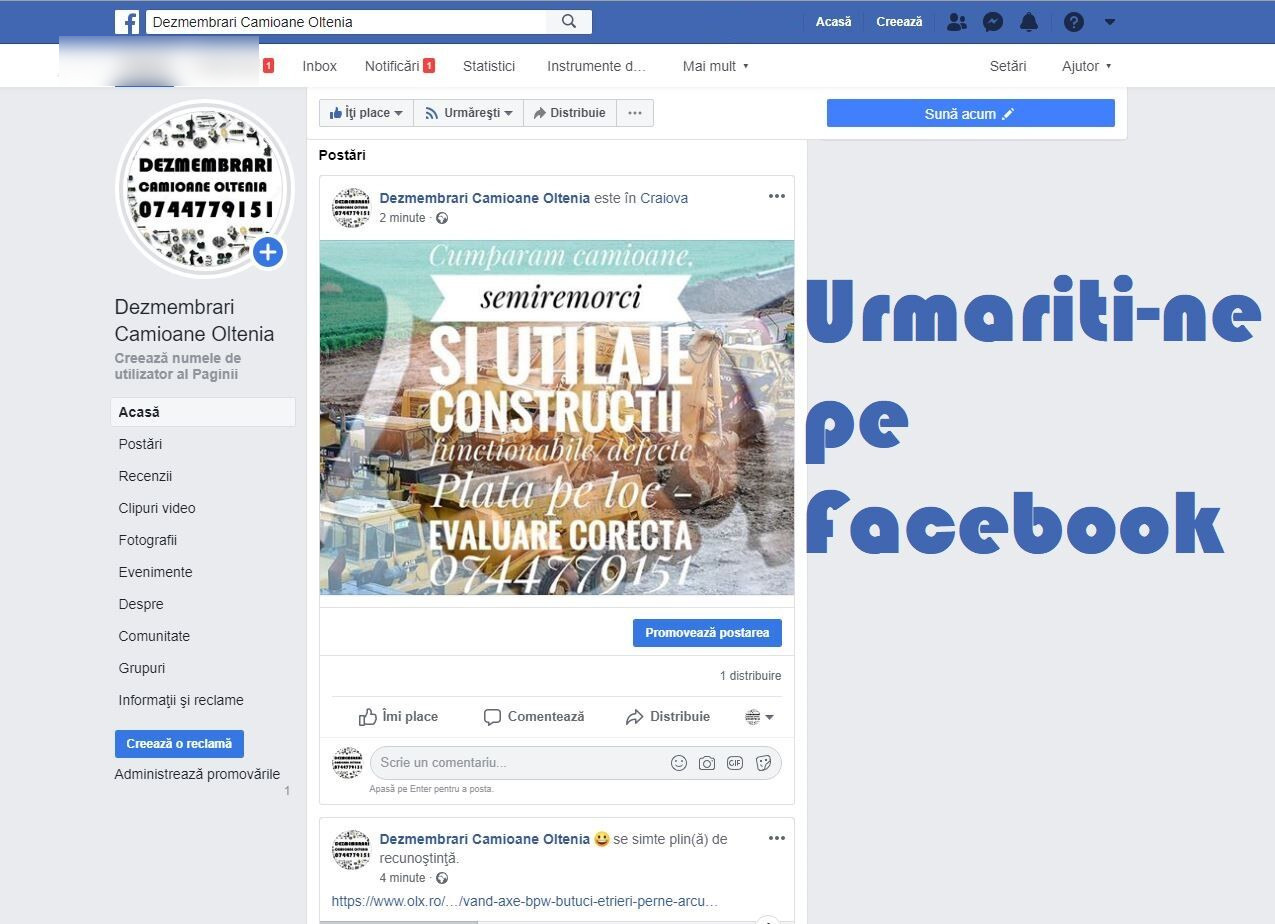The width and height of the screenshot is (1275, 924).
Task: Click the Facebook logo icon
Action: pos(127,22)
